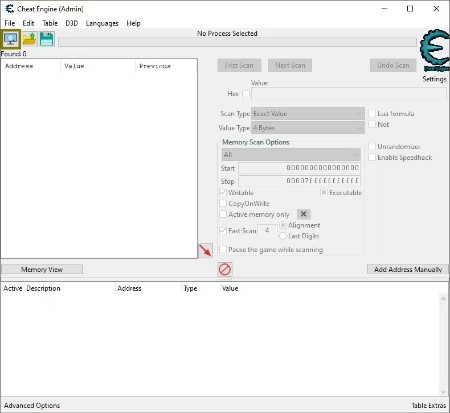Enable Speedhack checkbox
This screenshot has width=450, height=413.
tap(372, 157)
